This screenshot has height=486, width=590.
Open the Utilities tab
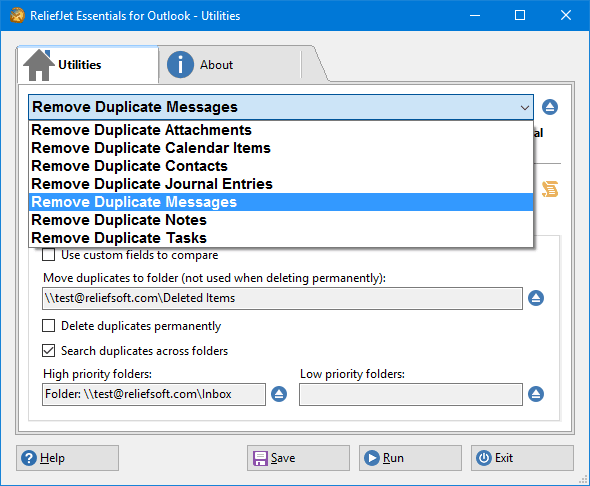point(88,65)
